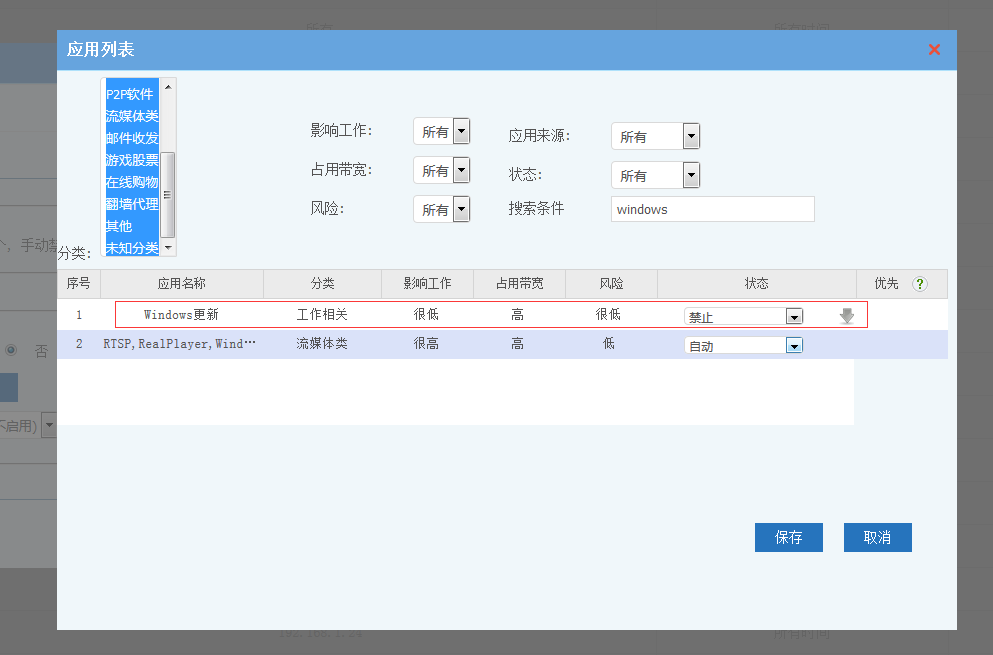Change Windows更新 status from 禁止
This screenshot has width=993, height=655.
(794, 317)
